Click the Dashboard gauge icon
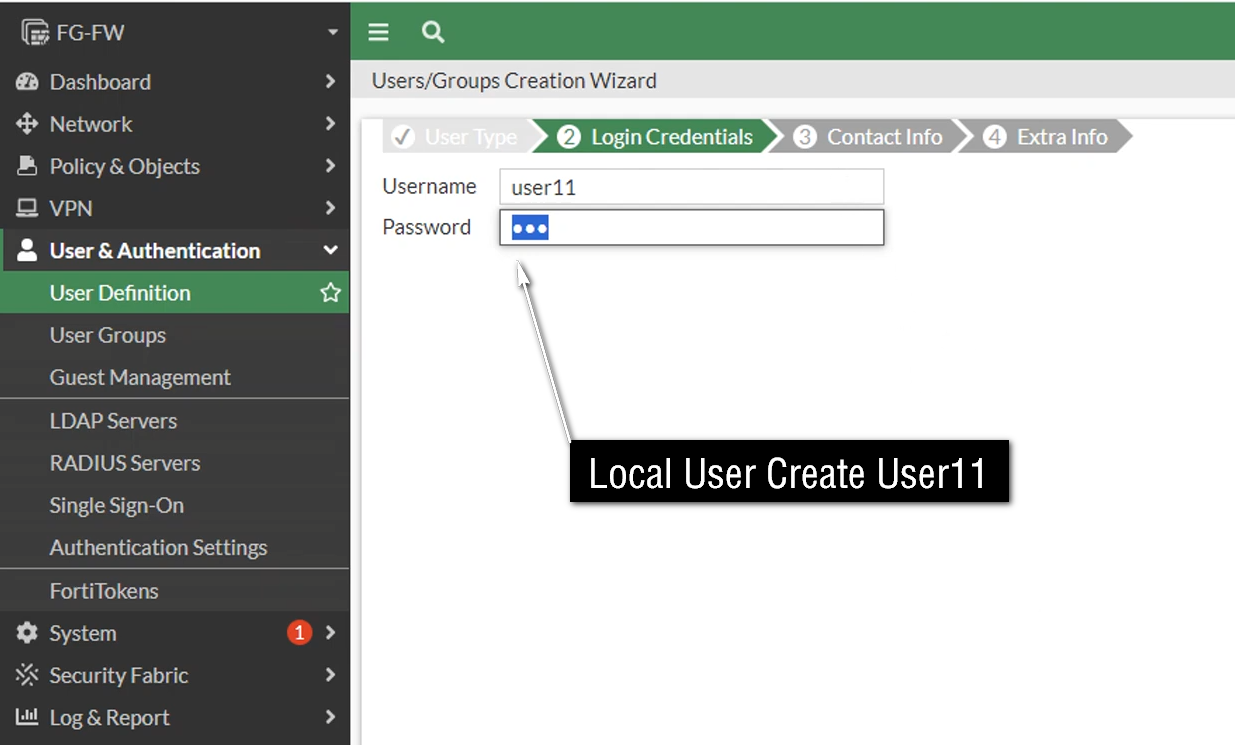Image resolution: width=1235 pixels, height=745 pixels. coord(27,82)
